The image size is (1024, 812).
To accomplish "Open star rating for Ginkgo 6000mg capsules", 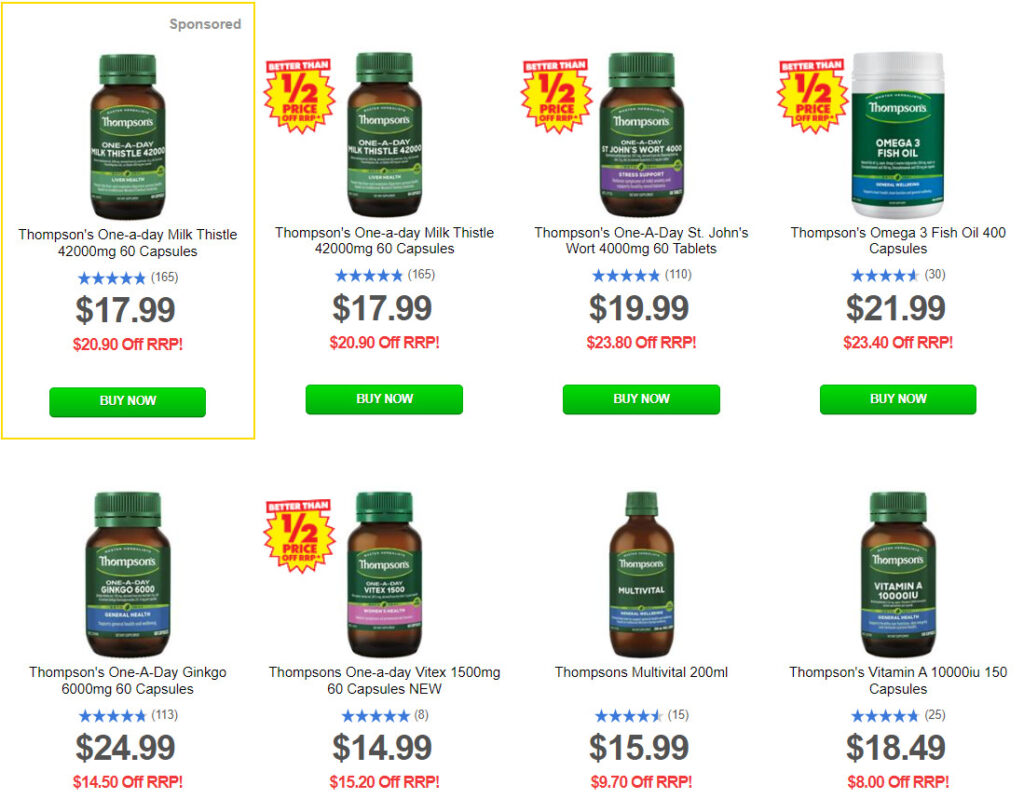I will 112,716.
